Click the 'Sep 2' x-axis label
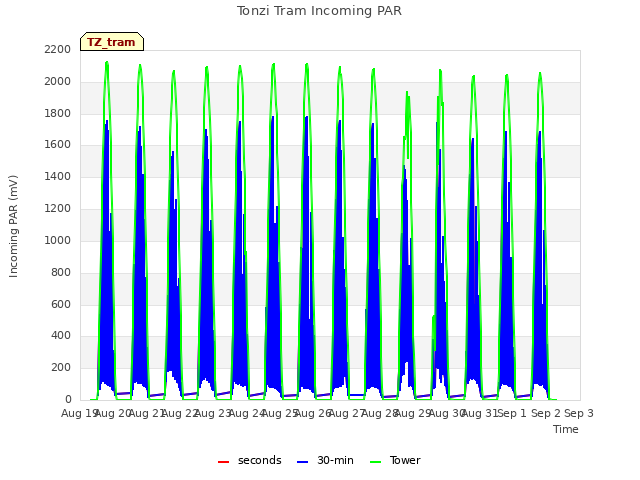This screenshot has width=640, height=480. (x=546, y=413)
